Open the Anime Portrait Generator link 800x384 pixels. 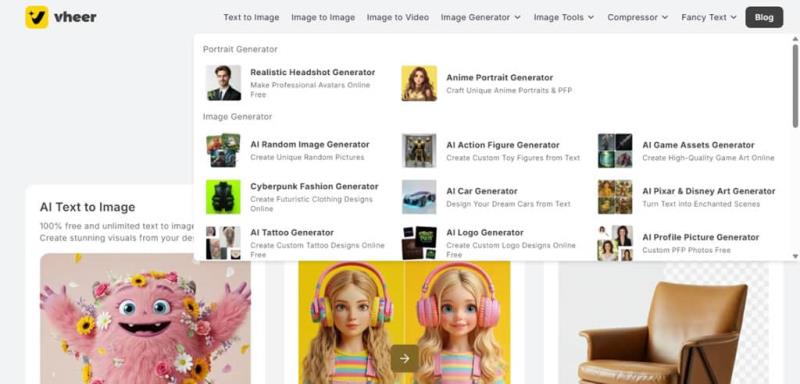(x=499, y=78)
